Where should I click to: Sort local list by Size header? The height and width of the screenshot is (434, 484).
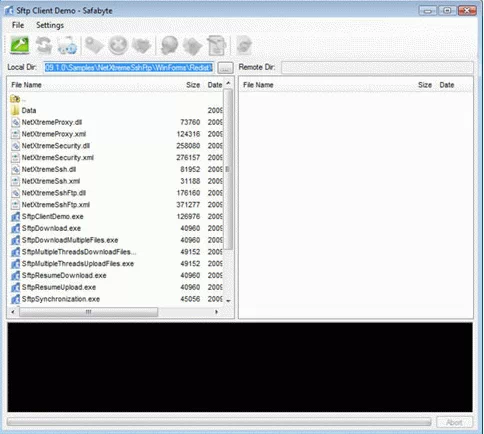193,85
